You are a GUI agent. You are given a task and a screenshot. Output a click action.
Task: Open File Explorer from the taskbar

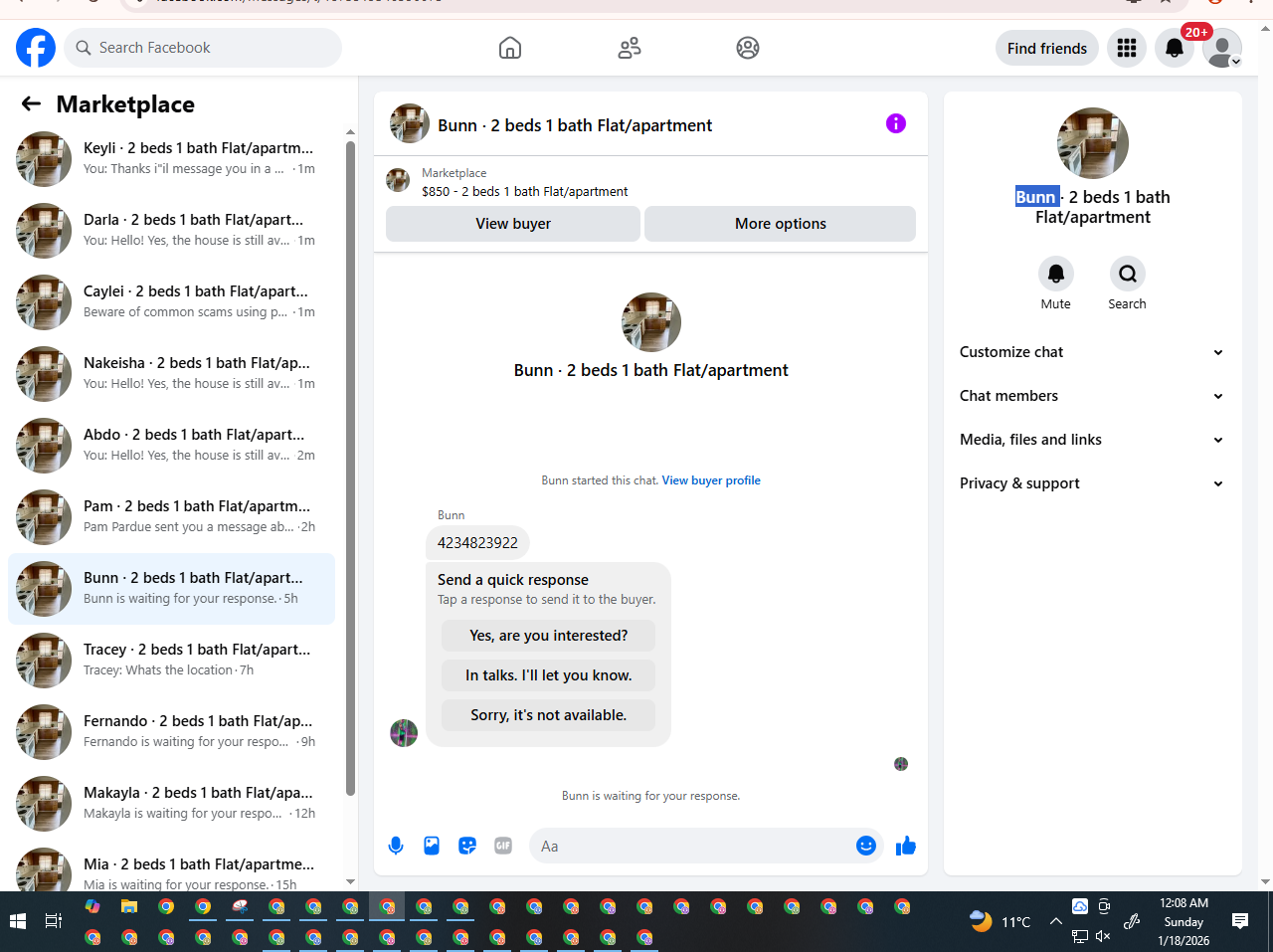pyautogui.click(x=129, y=906)
